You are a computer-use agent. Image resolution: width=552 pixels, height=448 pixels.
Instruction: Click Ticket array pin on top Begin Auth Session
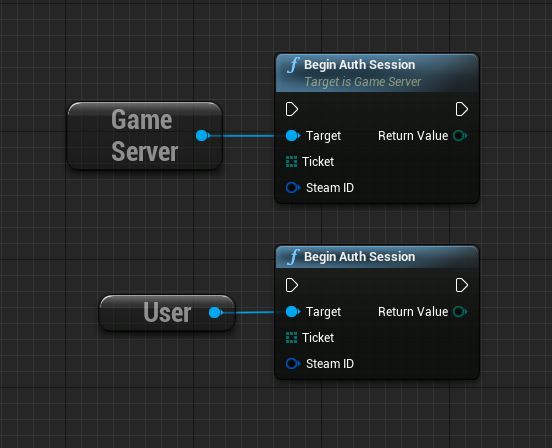click(291, 162)
